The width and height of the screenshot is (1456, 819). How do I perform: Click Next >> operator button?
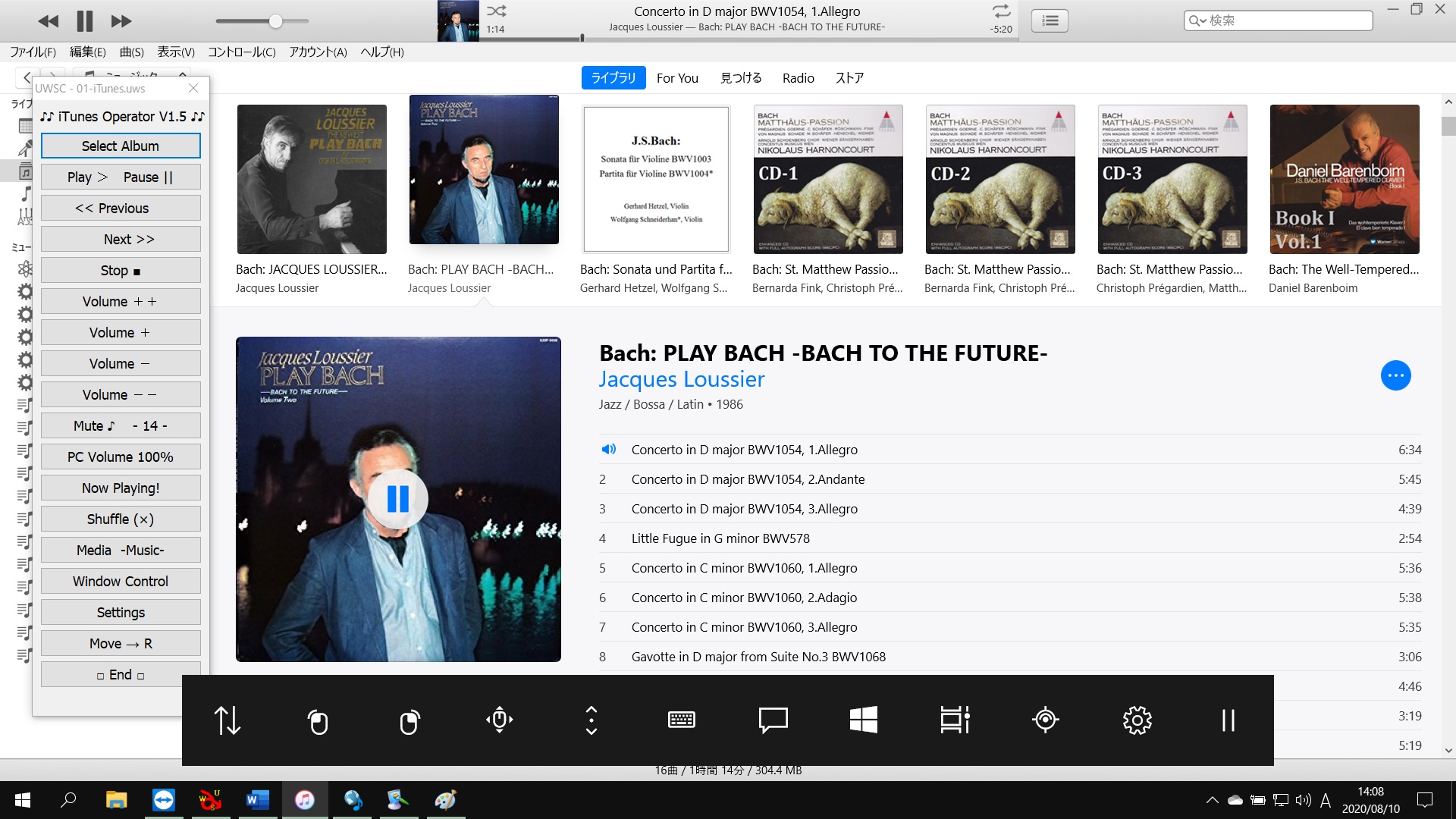click(121, 239)
